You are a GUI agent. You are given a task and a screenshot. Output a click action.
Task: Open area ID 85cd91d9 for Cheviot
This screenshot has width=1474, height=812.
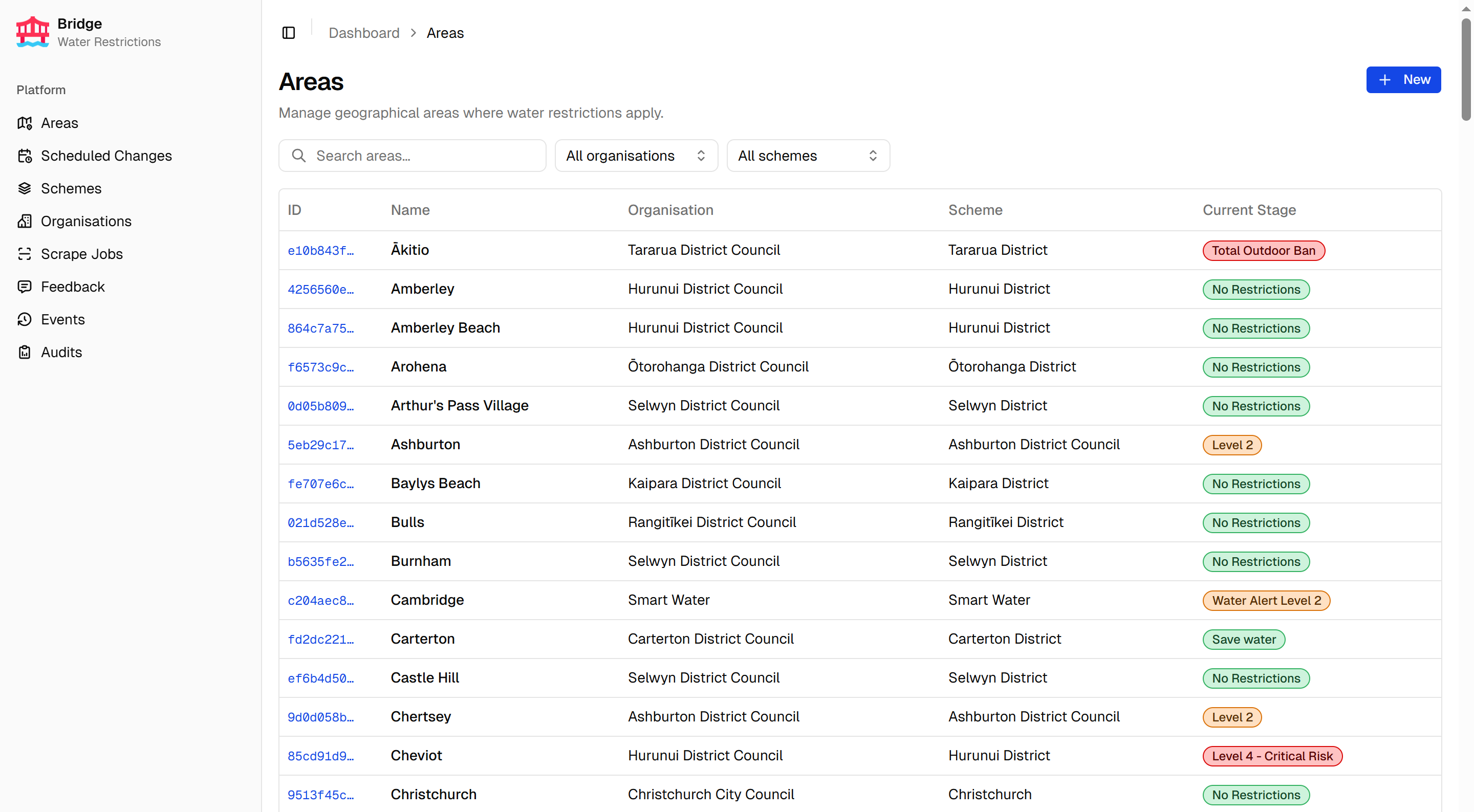(320, 756)
